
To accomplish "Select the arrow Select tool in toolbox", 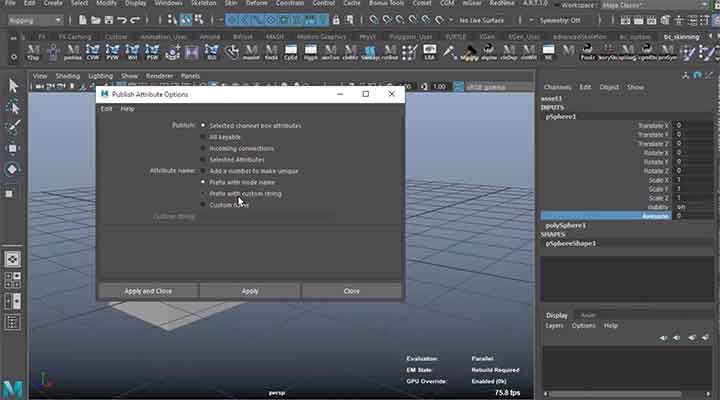I will pyautogui.click(x=13, y=86).
